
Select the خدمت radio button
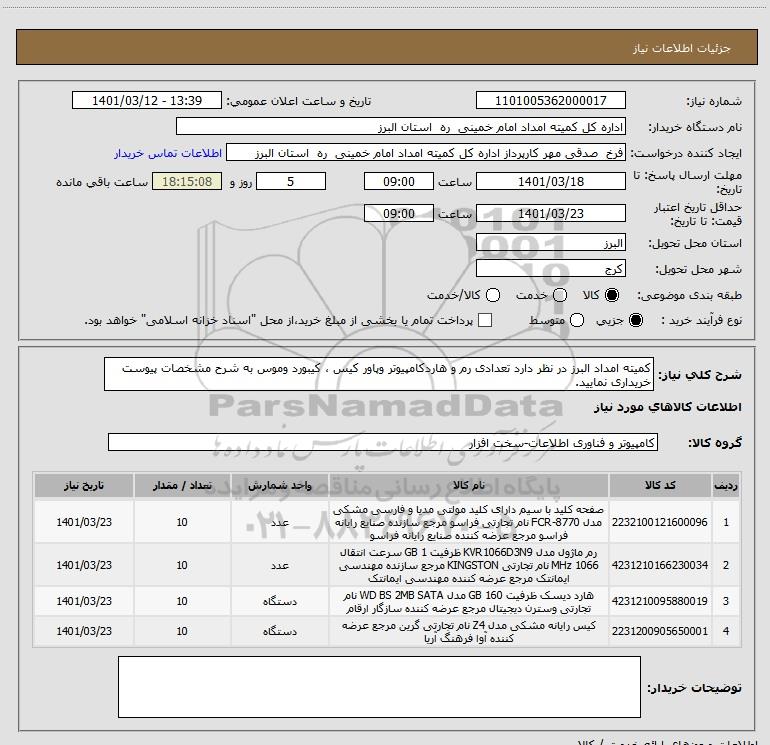(560, 295)
